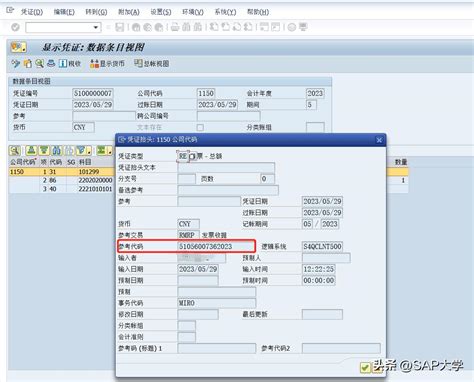474x382 pixels.
Task: Click the Find binoculars icon in the grid toolbar
Action: 57,151
